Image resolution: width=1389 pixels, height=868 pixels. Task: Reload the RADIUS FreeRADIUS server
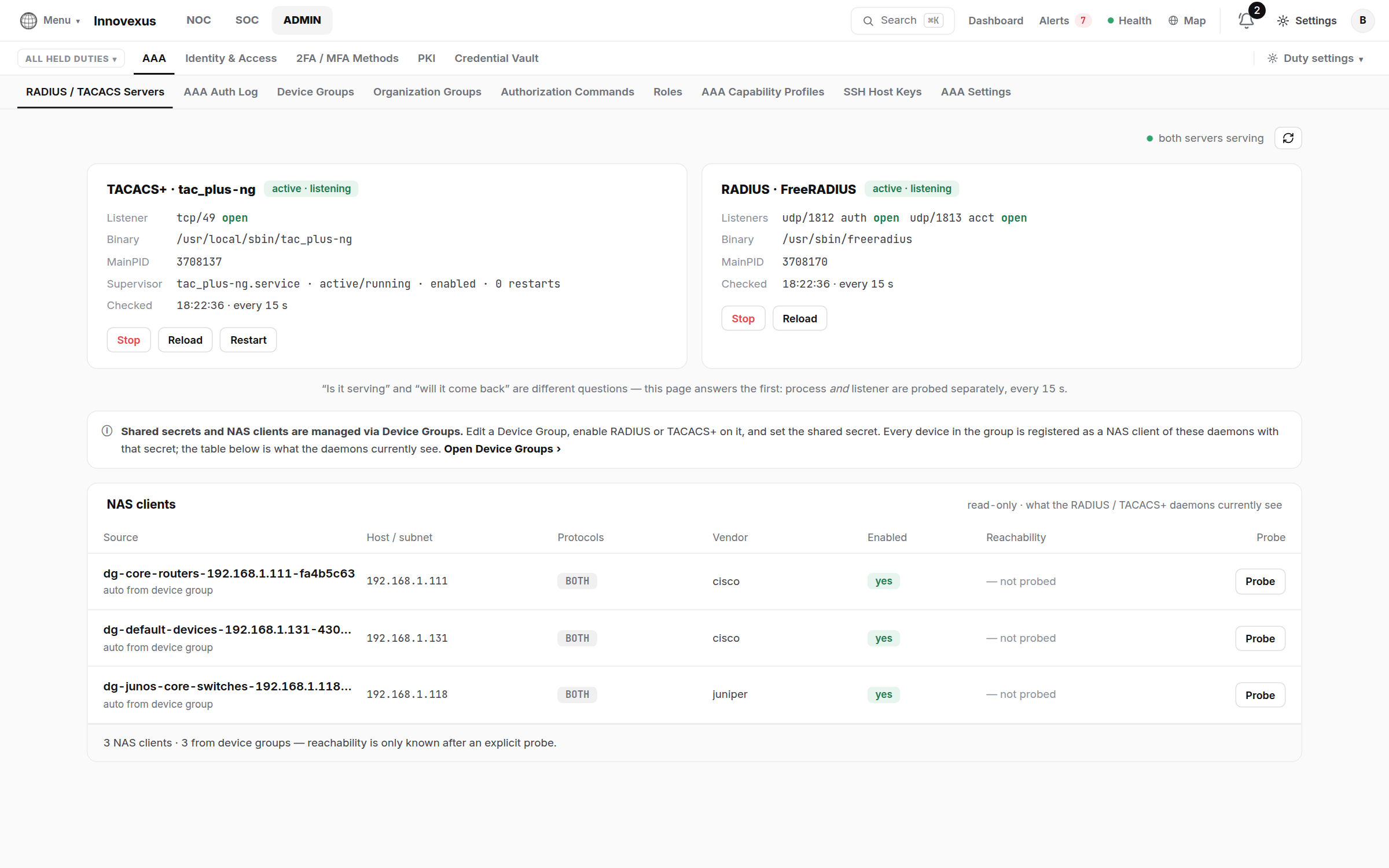(800, 319)
